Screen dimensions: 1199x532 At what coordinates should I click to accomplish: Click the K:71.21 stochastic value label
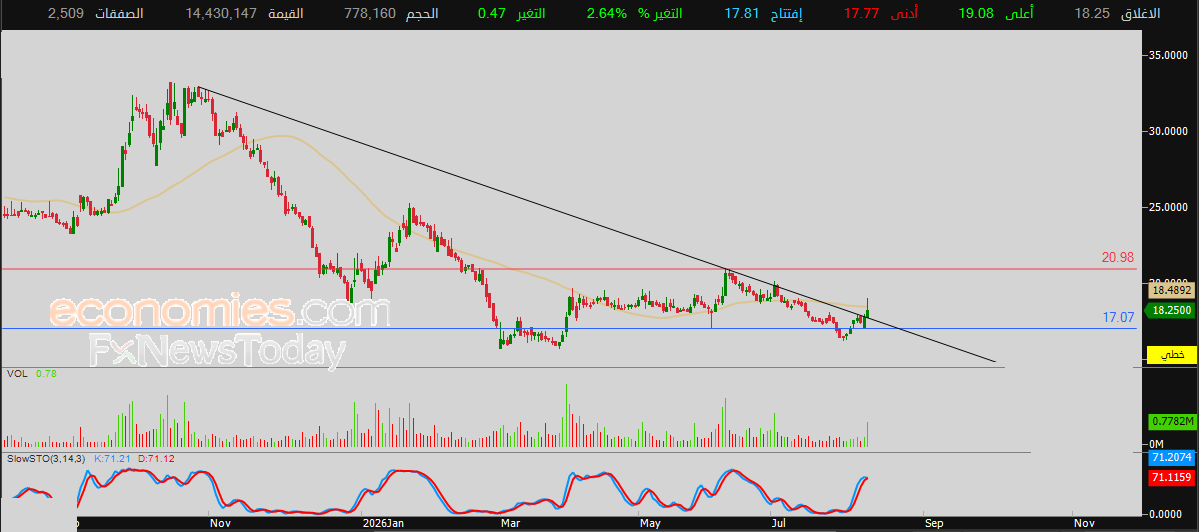pos(112,459)
